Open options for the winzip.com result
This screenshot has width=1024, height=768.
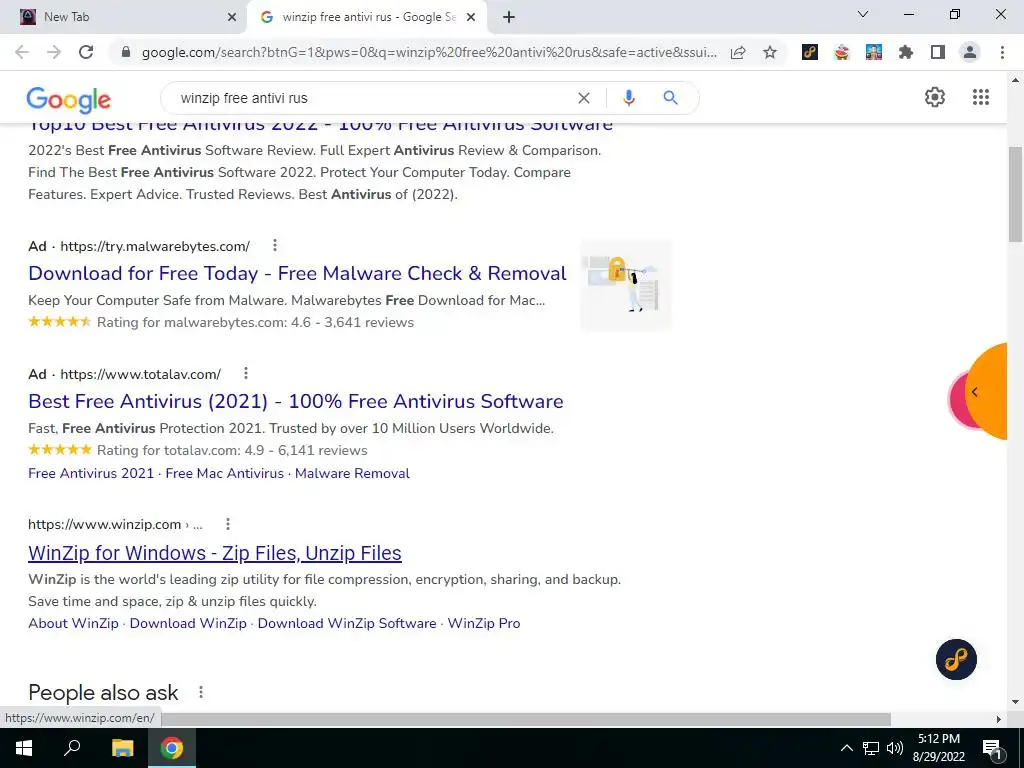click(x=227, y=524)
